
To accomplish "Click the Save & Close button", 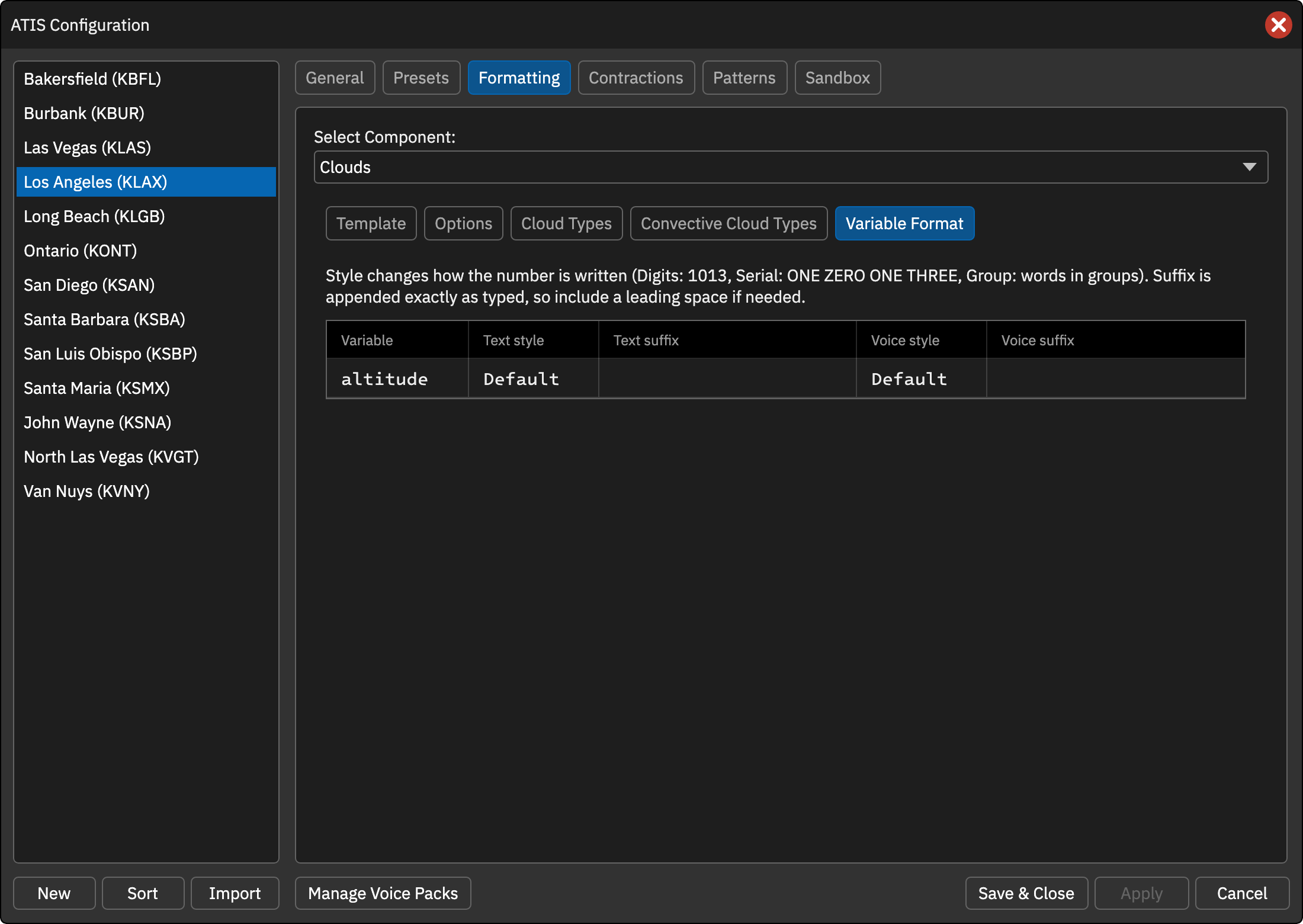I will tap(1026, 893).
